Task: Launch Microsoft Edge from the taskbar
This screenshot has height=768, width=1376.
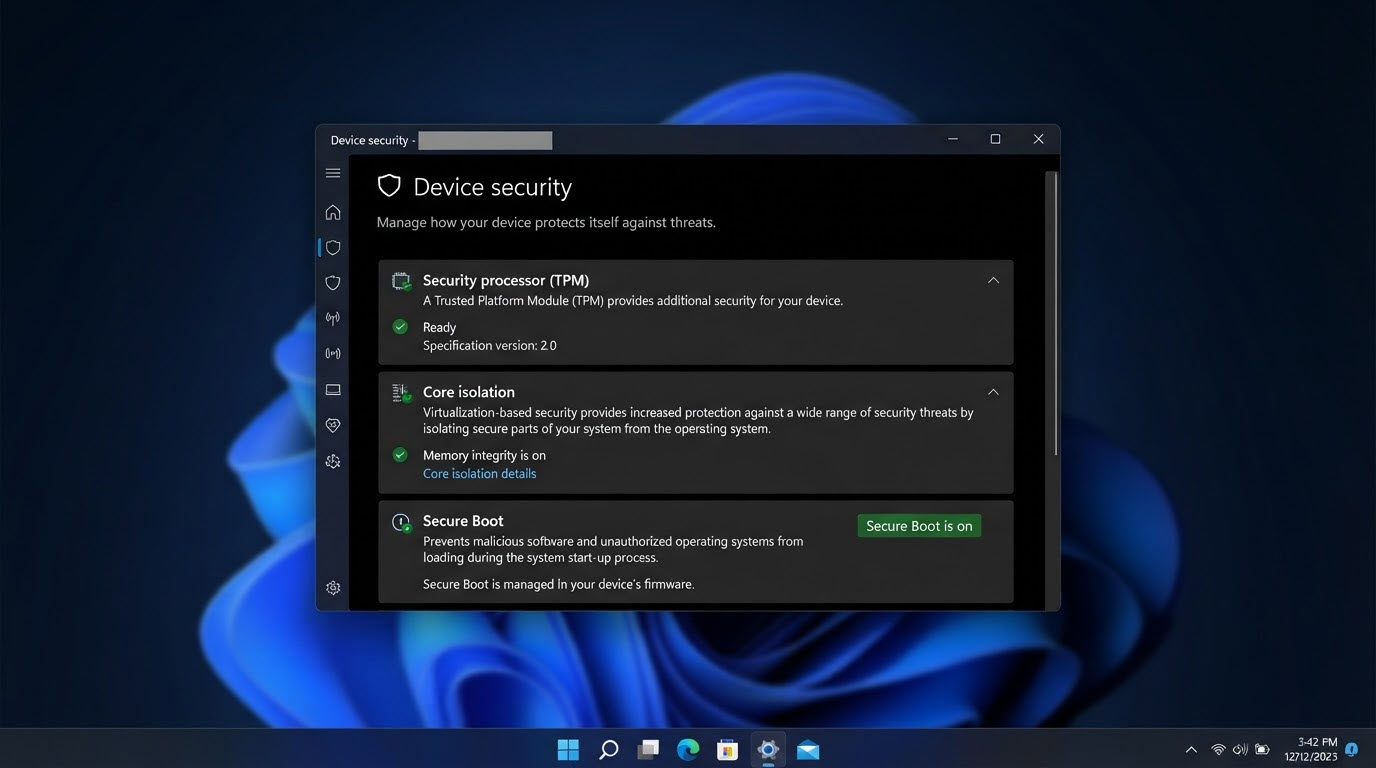Action: tap(687, 749)
